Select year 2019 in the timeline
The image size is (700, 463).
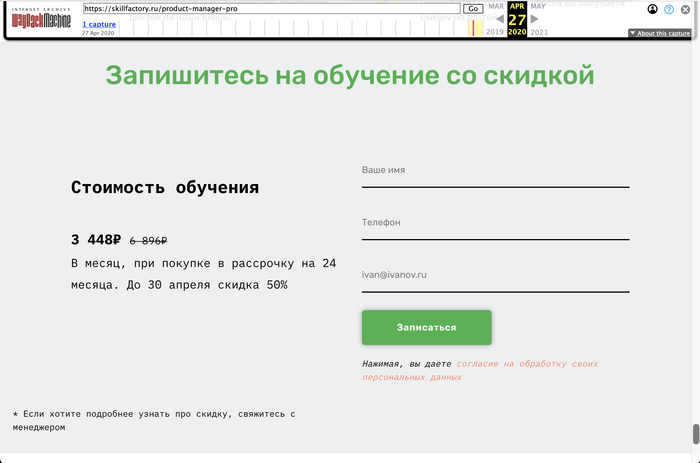[495, 32]
